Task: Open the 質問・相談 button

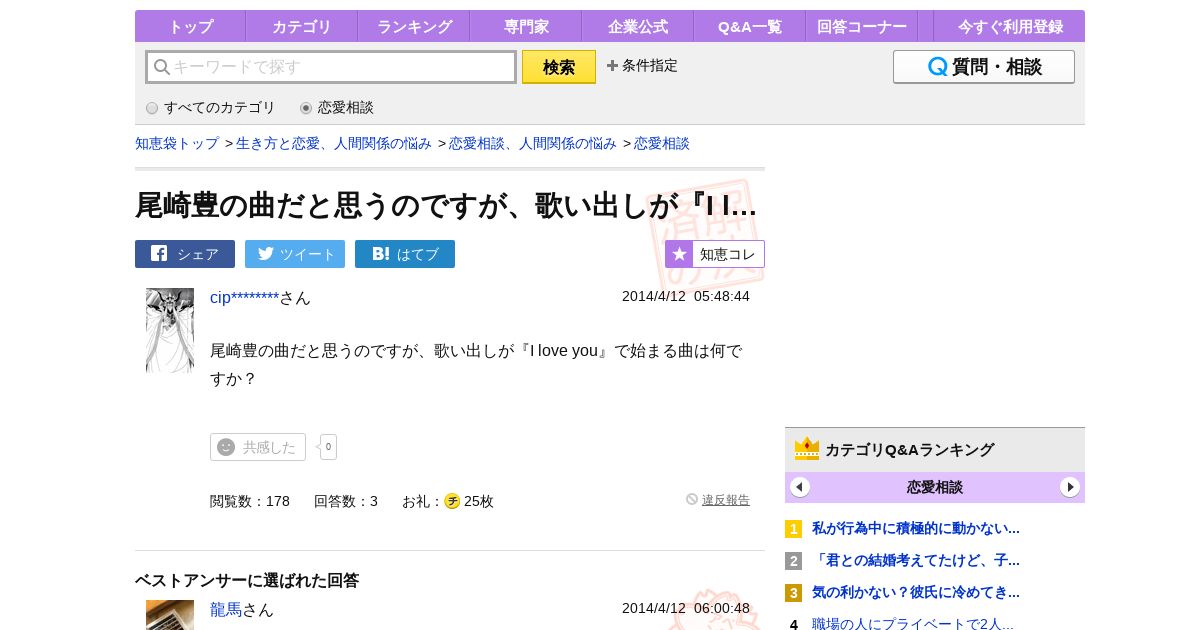Action: (x=984, y=67)
